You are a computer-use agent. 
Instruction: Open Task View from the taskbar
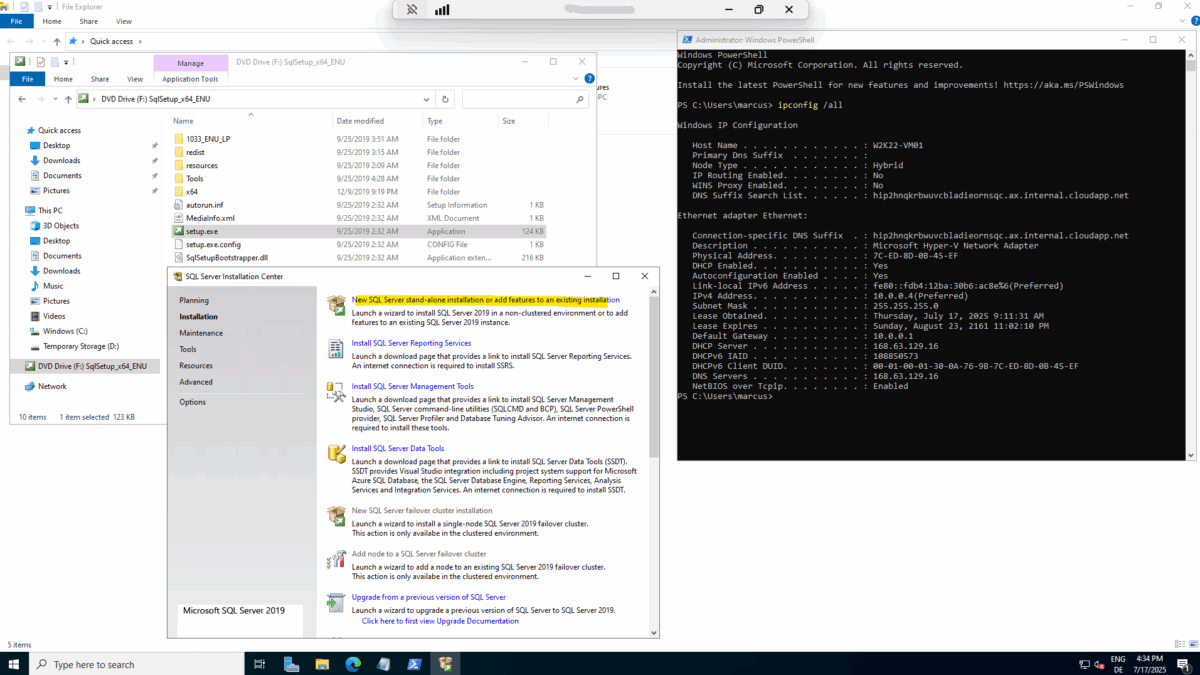click(259, 663)
